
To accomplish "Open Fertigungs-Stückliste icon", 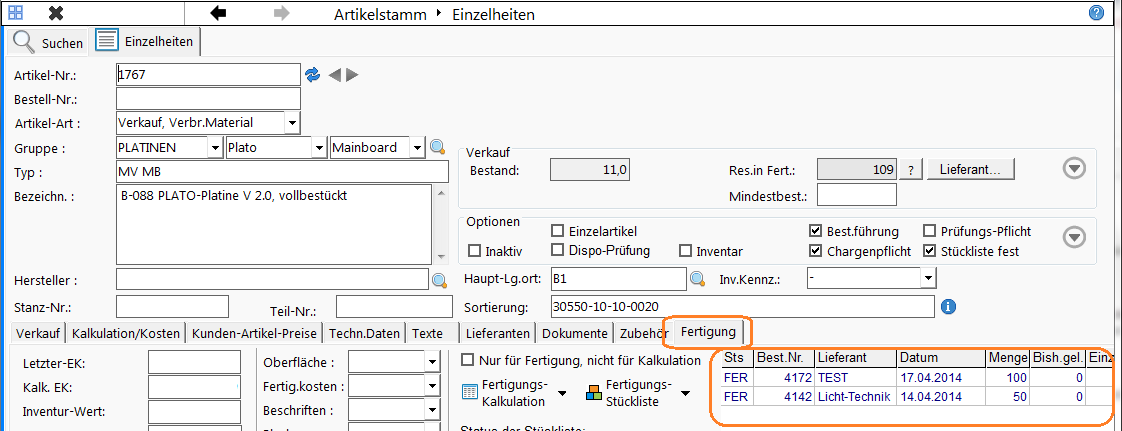I will [594, 392].
